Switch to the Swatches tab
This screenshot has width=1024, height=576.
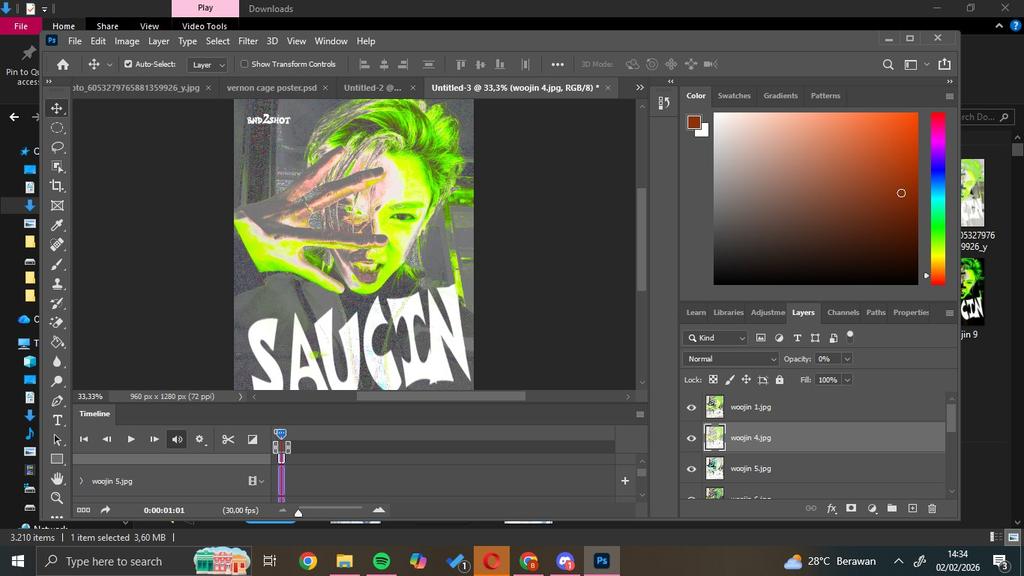[734, 95]
